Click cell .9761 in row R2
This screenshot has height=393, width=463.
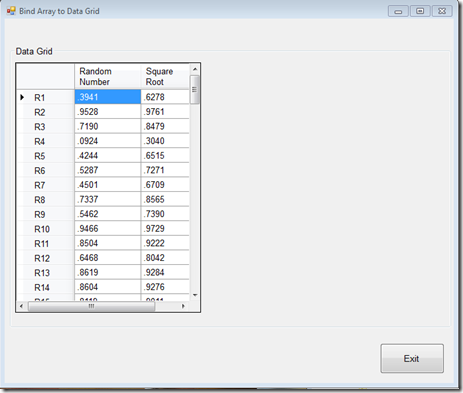pyautogui.click(x=165, y=112)
